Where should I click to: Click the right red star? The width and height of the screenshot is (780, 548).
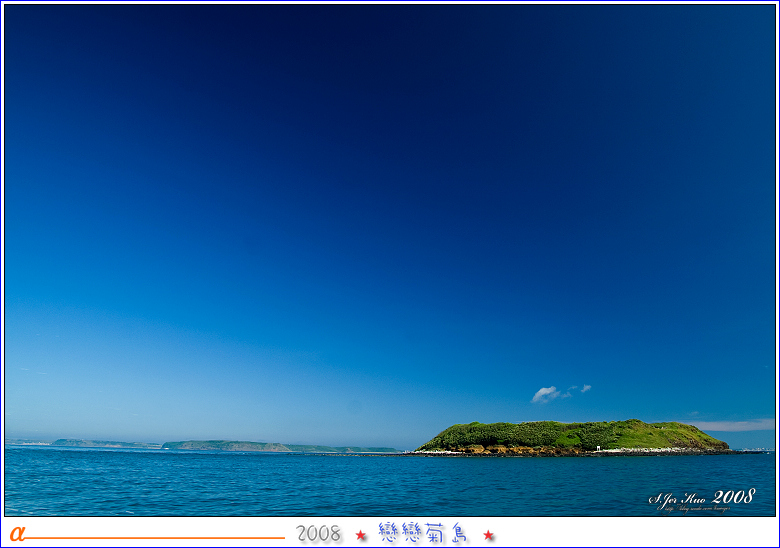coord(489,535)
